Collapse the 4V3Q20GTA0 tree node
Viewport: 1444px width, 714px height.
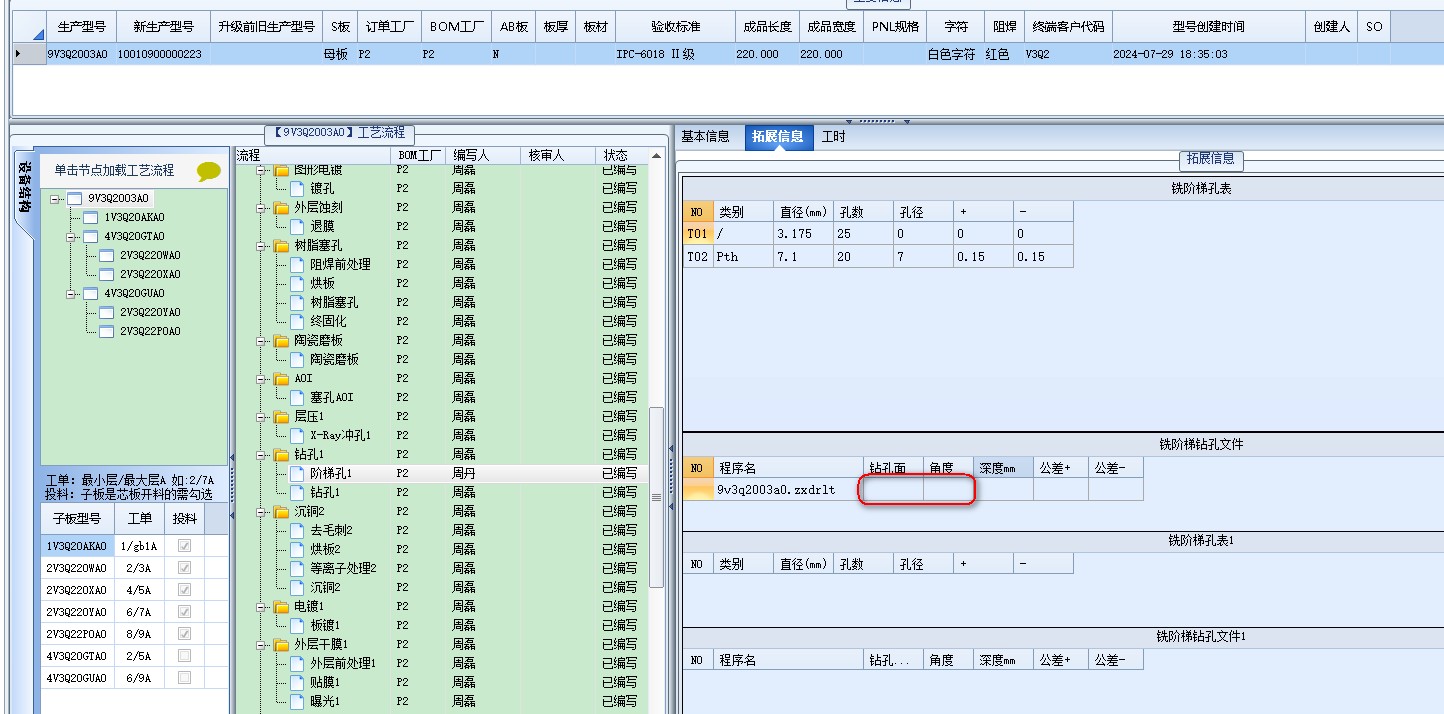coord(71,237)
